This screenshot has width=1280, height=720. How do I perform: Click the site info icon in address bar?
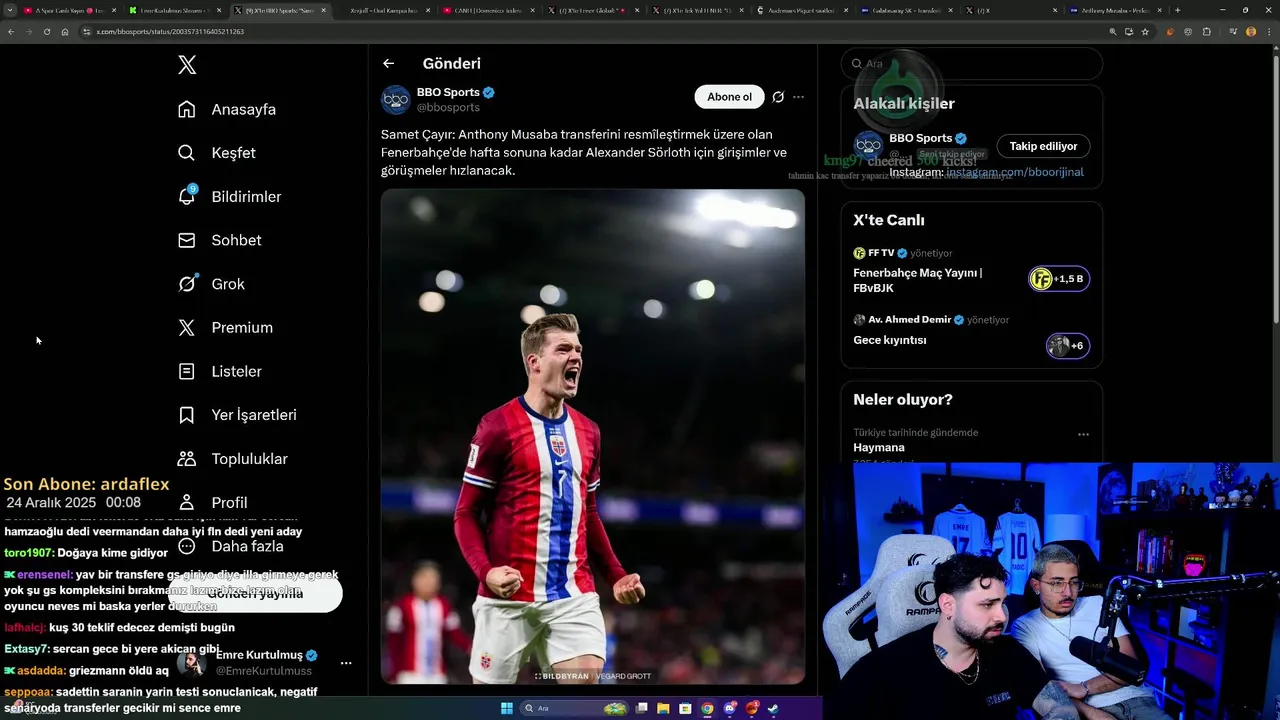point(87,31)
